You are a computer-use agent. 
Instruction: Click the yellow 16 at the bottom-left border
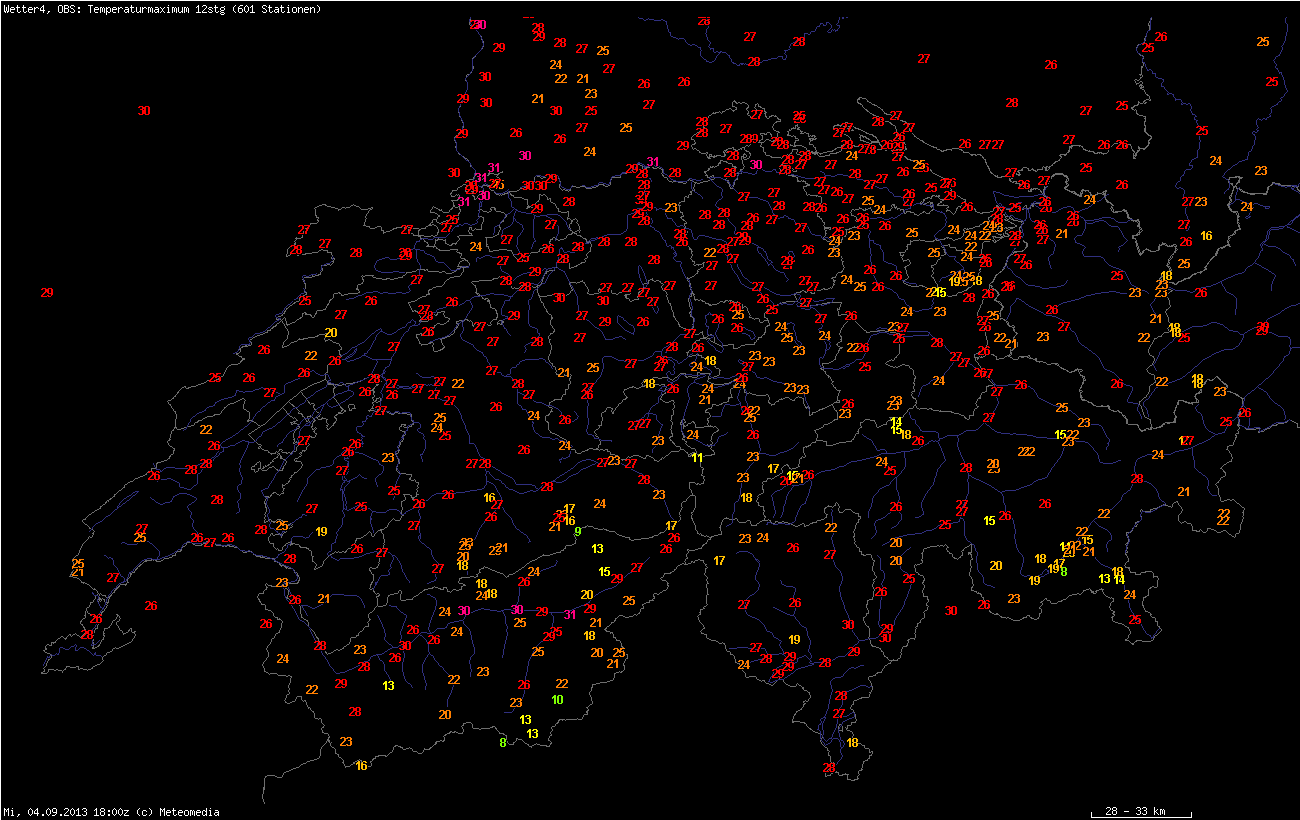[362, 765]
